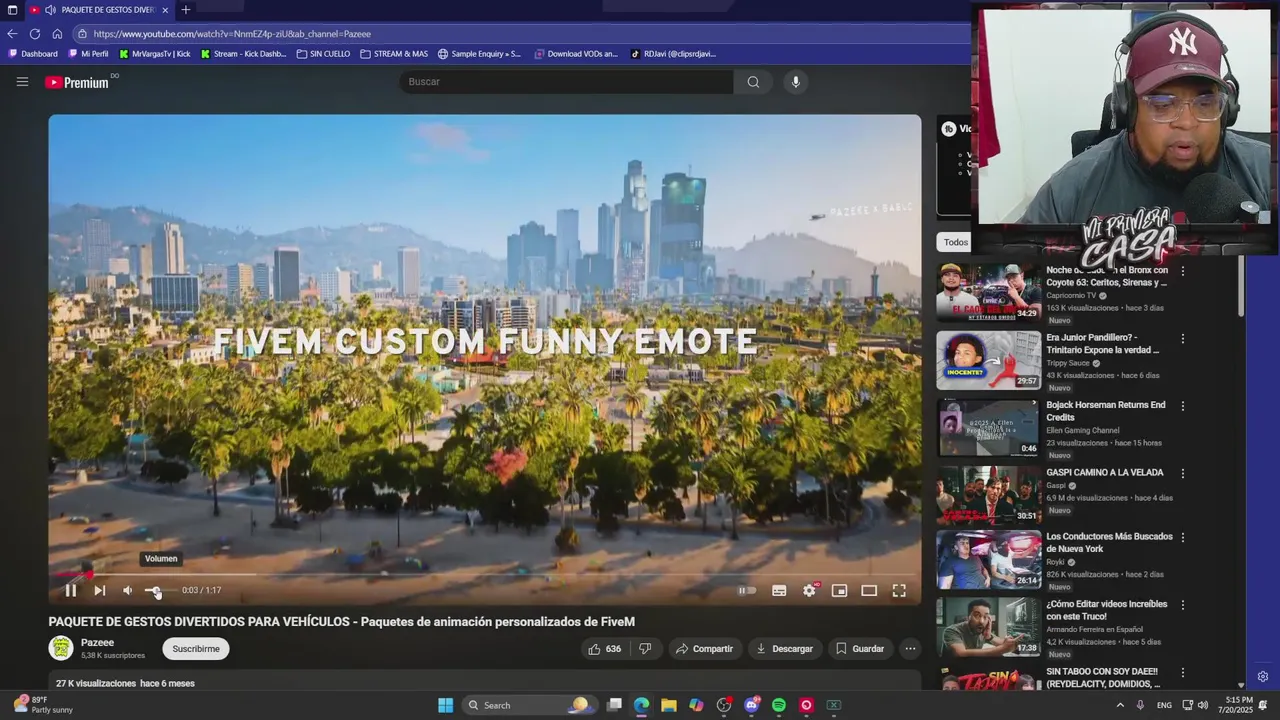Save the video with Guardar
Image resolution: width=1280 pixels, height=720 pixels.
[860, 649]
